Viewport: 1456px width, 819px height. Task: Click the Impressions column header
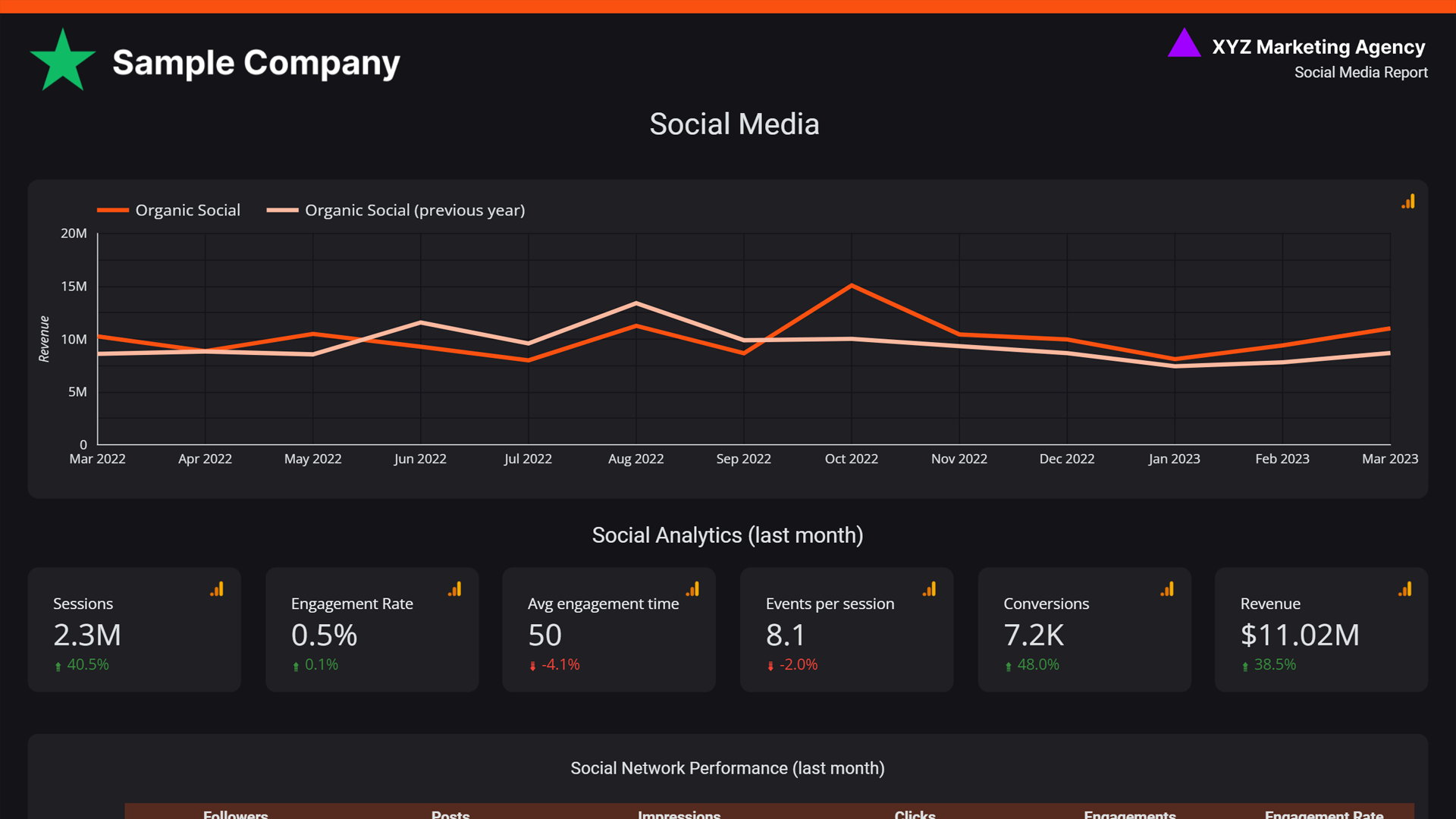(x=679, y=814)
